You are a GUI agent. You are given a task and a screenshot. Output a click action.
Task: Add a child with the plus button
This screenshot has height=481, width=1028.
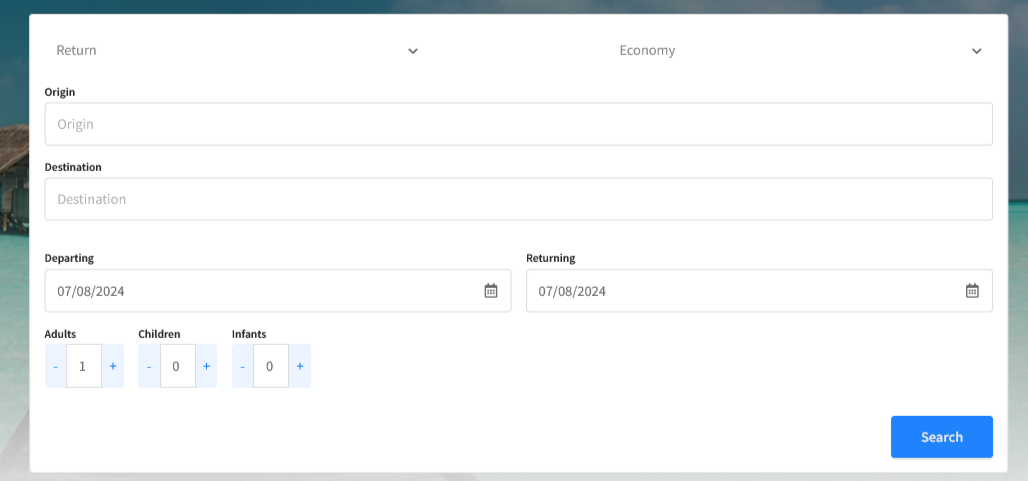pyautogui.click(x=206, y=366)
